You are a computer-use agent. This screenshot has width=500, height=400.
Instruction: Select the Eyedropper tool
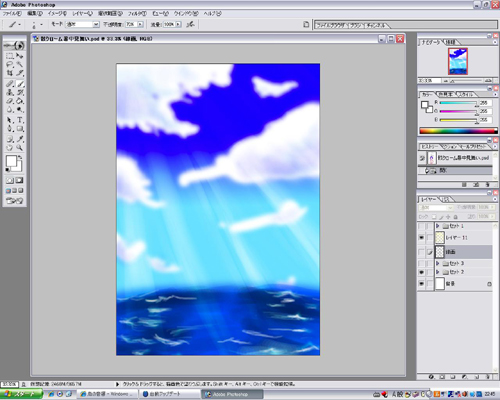[x=20, y=139]
